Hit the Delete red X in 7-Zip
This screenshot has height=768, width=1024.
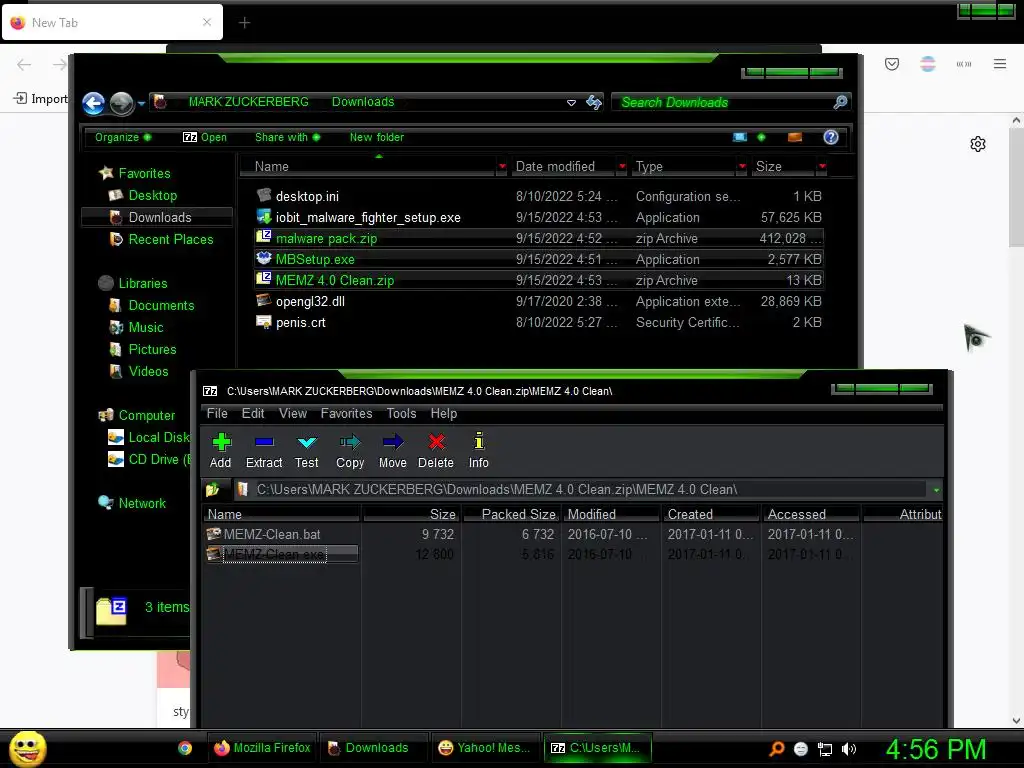point(436,451)
